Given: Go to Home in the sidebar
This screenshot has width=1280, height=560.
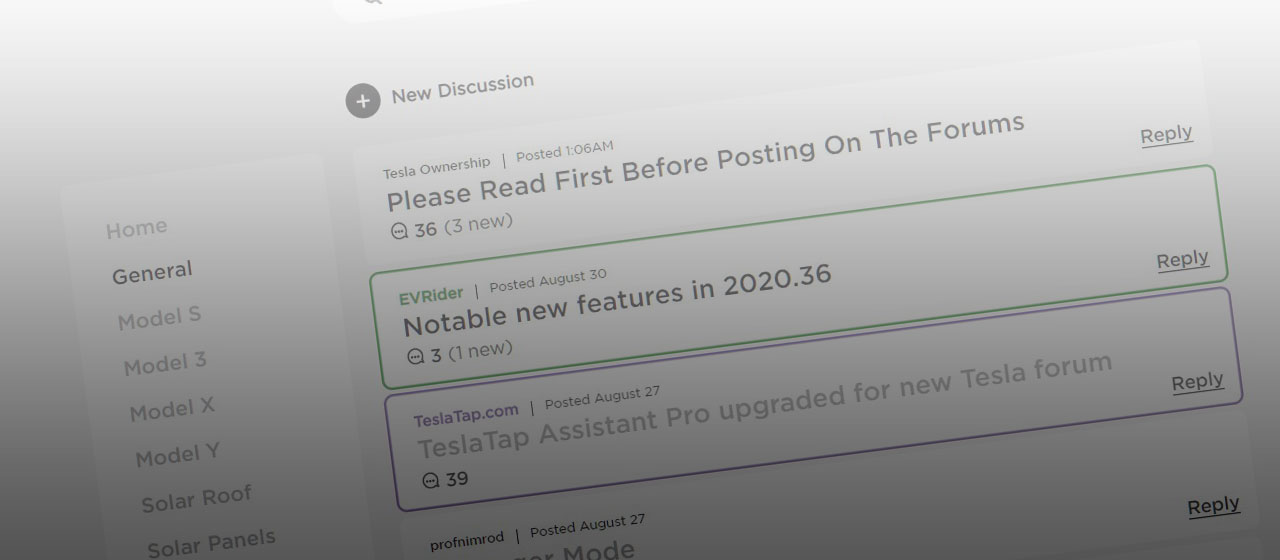Looking at the screenshot, I should [x=137, y=229].
